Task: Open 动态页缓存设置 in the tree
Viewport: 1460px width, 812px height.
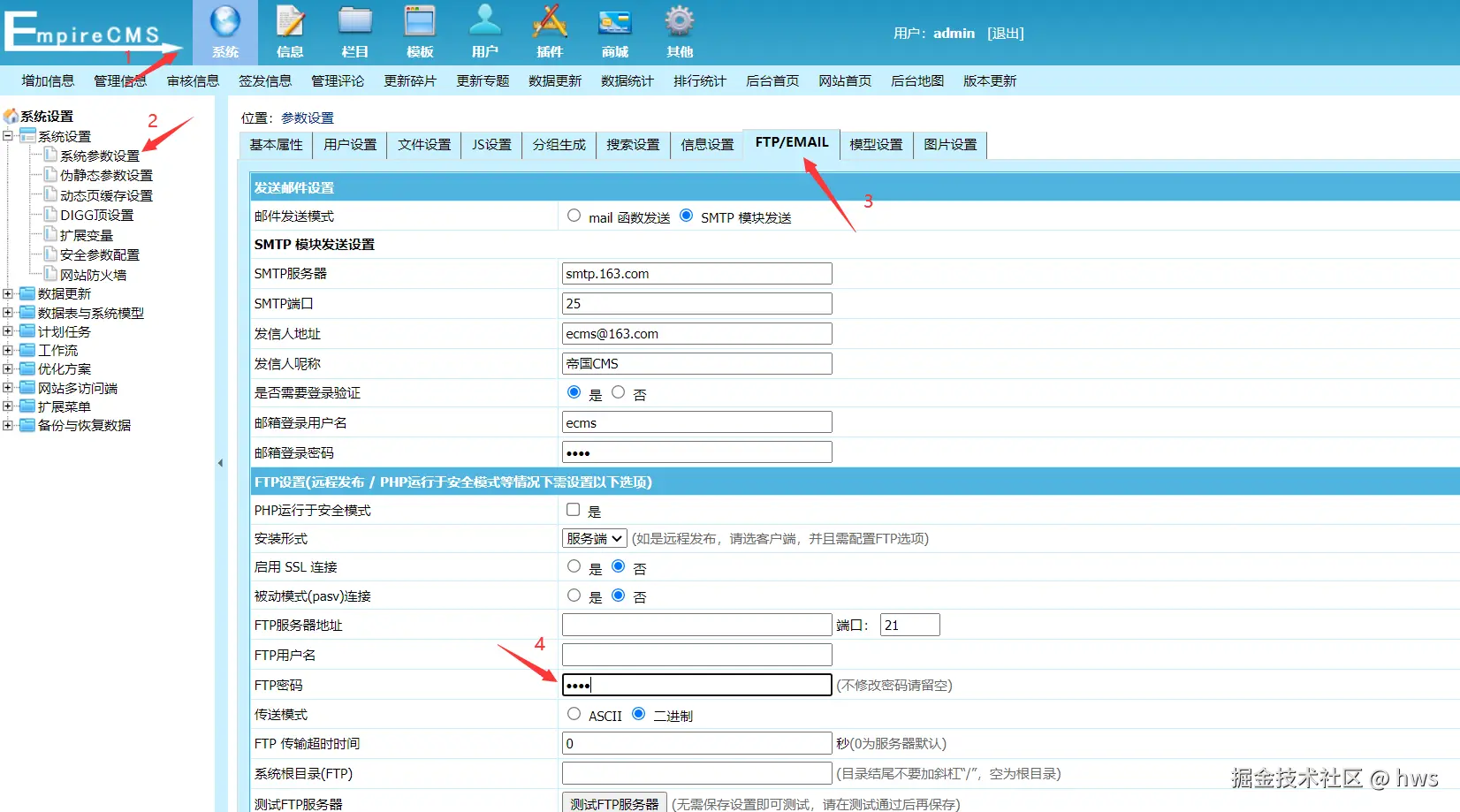Action: click(x=107, y=195)
